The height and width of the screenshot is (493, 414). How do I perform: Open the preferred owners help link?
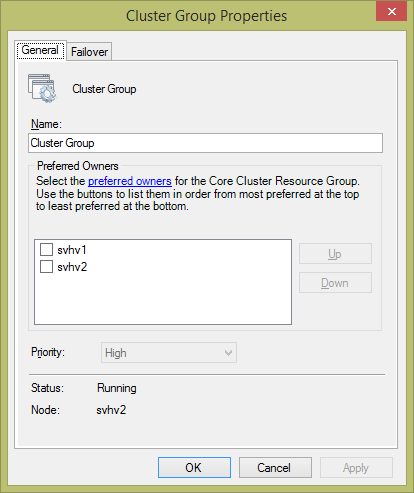(x=130, y=181)
